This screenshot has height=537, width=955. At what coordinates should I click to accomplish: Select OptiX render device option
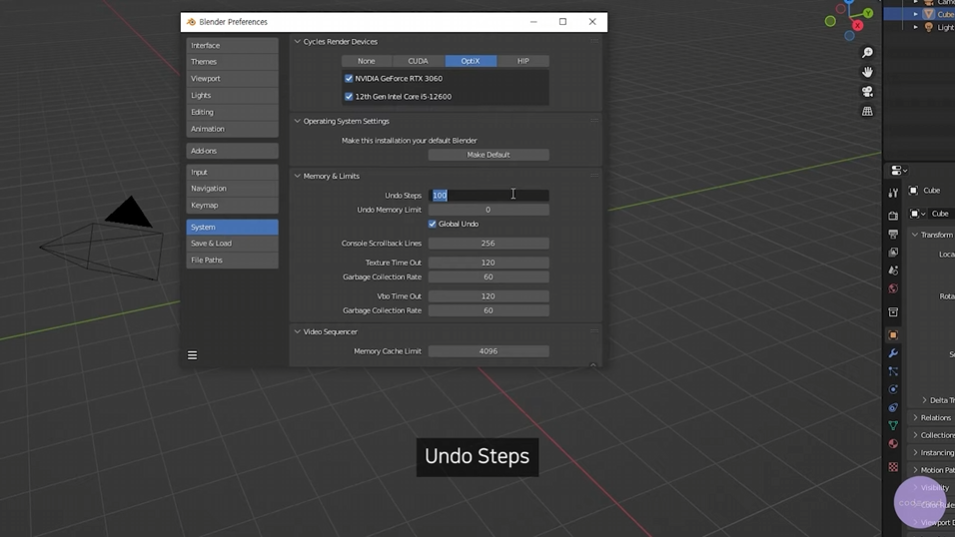[471, 61]
